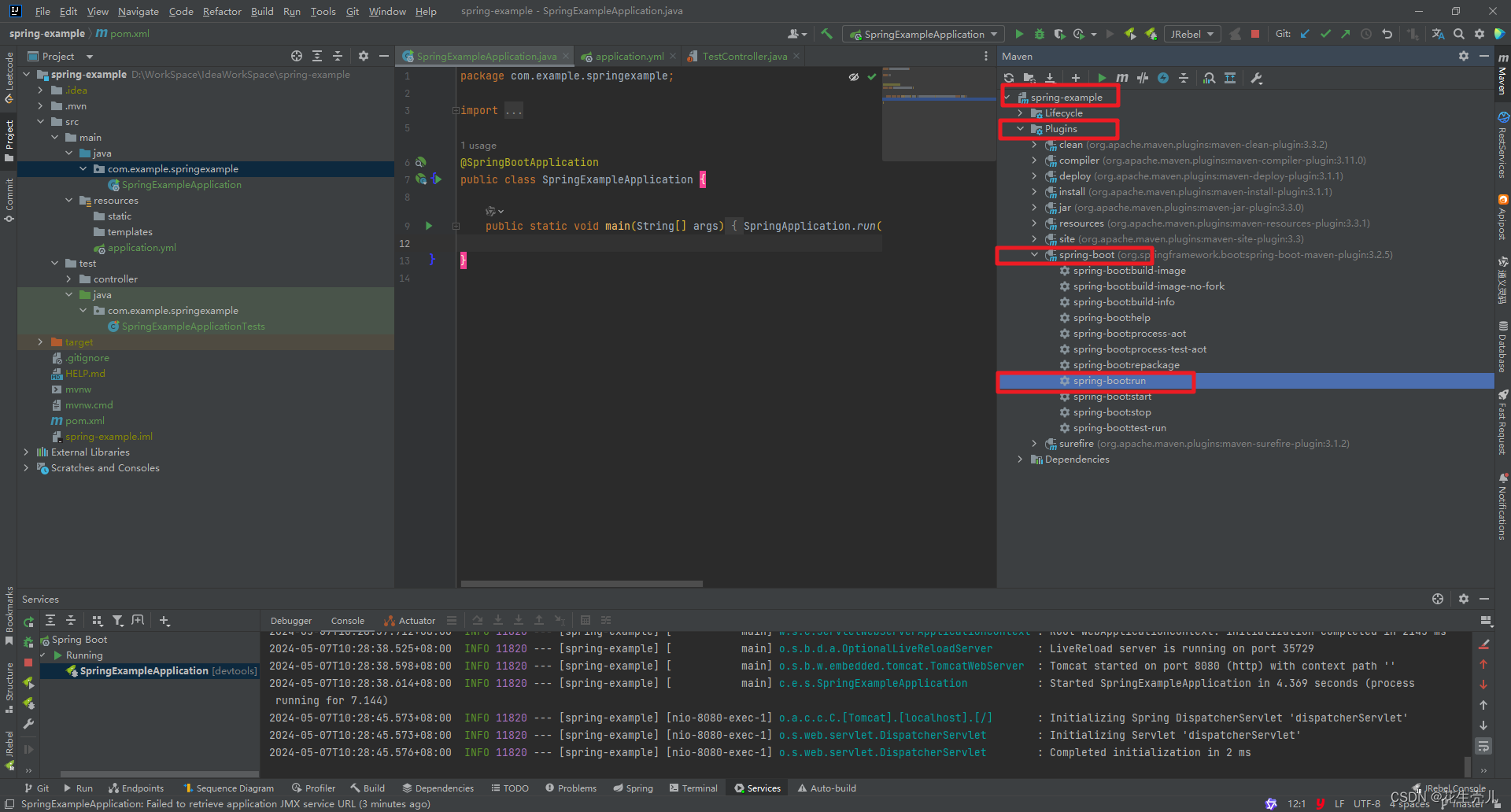
Task: Open the Navigate menu
Action: (139, 11)
